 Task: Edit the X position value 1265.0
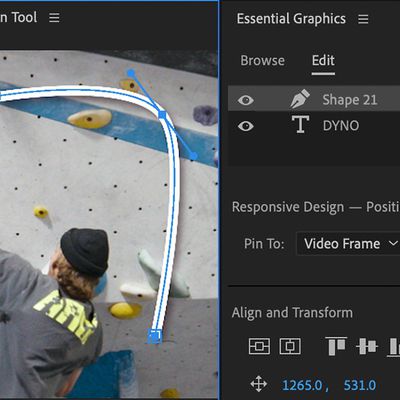(x=302, y=385)
